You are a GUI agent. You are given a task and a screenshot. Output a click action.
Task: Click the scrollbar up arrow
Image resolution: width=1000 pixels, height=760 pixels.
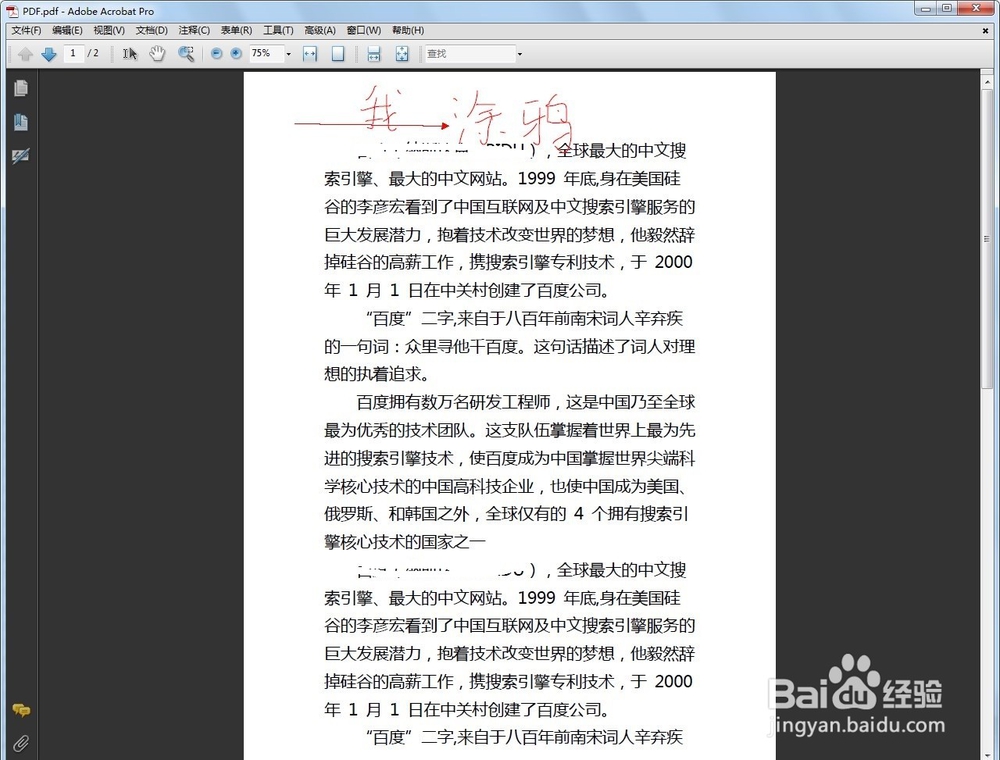[987, 83]
